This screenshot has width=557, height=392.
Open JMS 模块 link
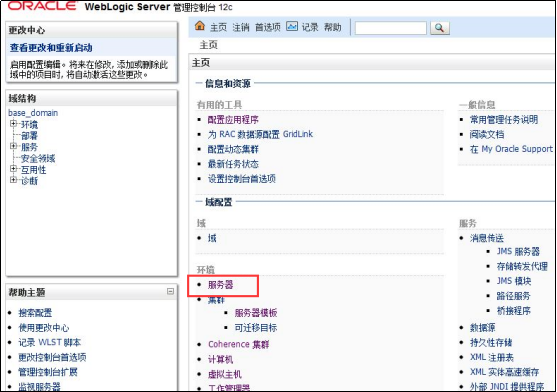(x=514, y=281)
